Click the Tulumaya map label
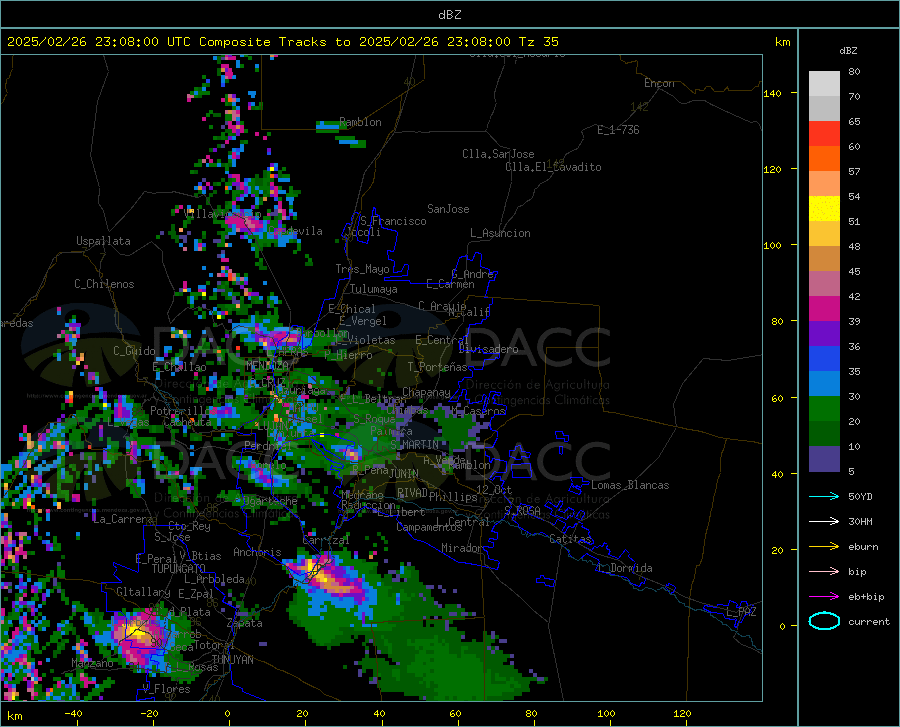Image resolution: width=900 pixels, height=727 pixels. tap(374, 289)
